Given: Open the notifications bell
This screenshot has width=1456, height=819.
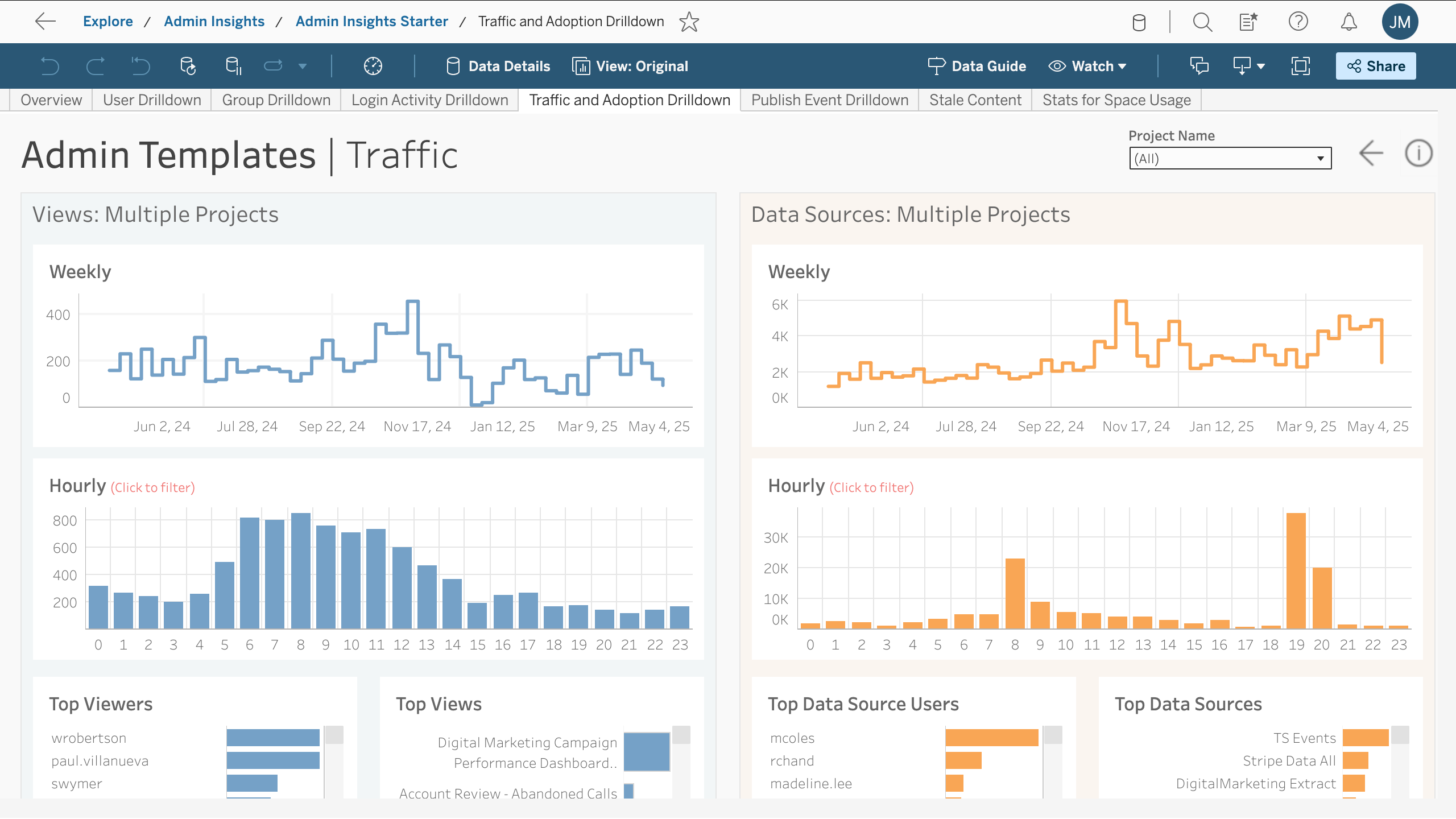Looking at the screenshot, I should pyautogui.click(x=1349, y=22).
